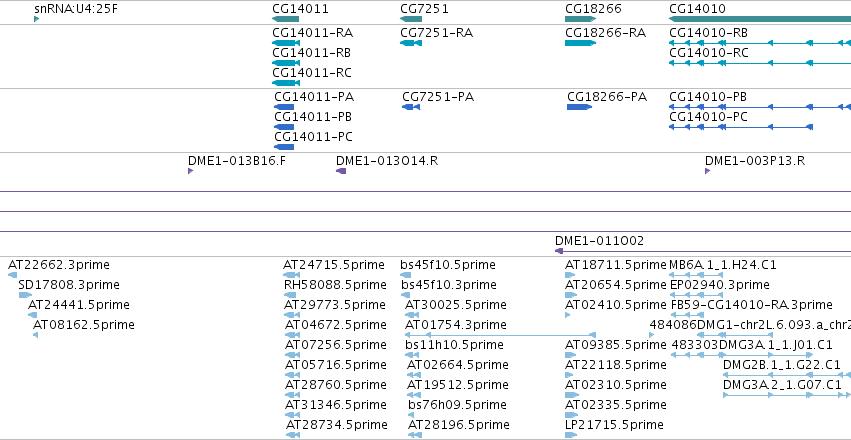The height and width of the screenshot is (440, 851).
Task: Click EST bs76h09.5prime
Action: point(457,405)
